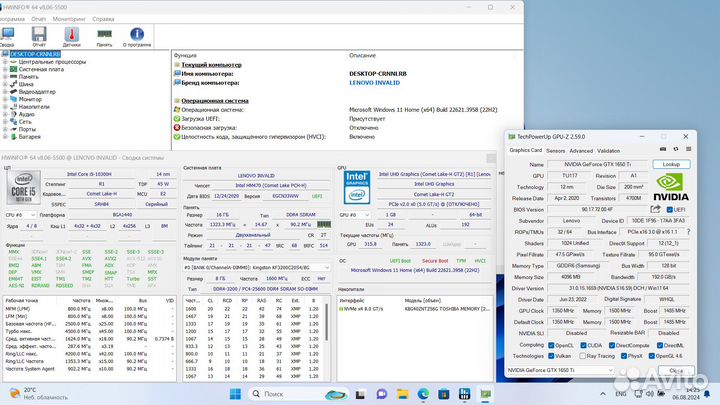Expand Системная плата tree node
This screenshot has height=405, width=720.
point(5,69)
